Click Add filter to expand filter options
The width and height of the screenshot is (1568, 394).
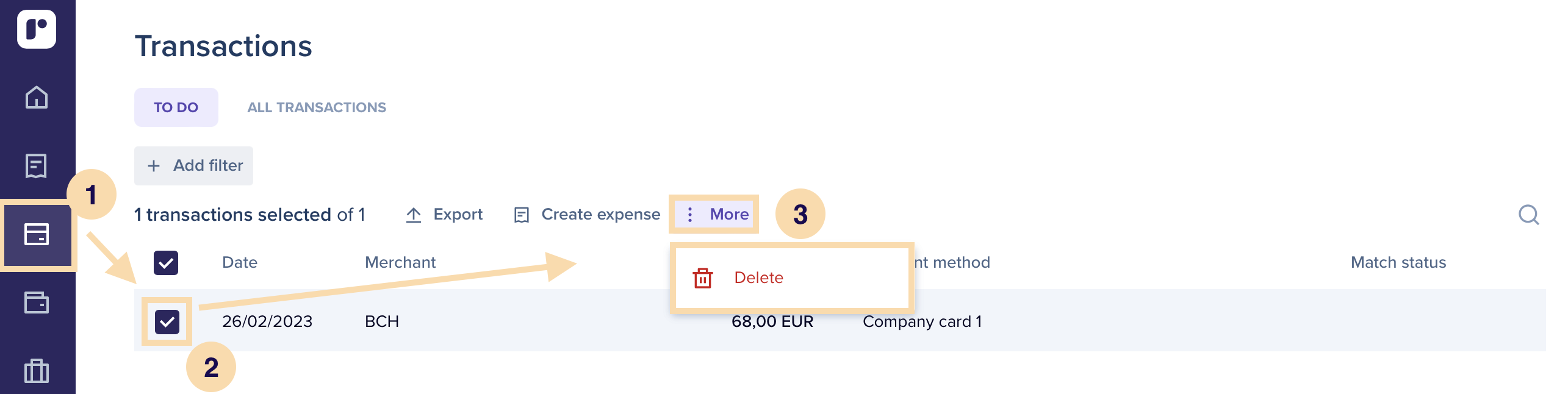[194, 165]
